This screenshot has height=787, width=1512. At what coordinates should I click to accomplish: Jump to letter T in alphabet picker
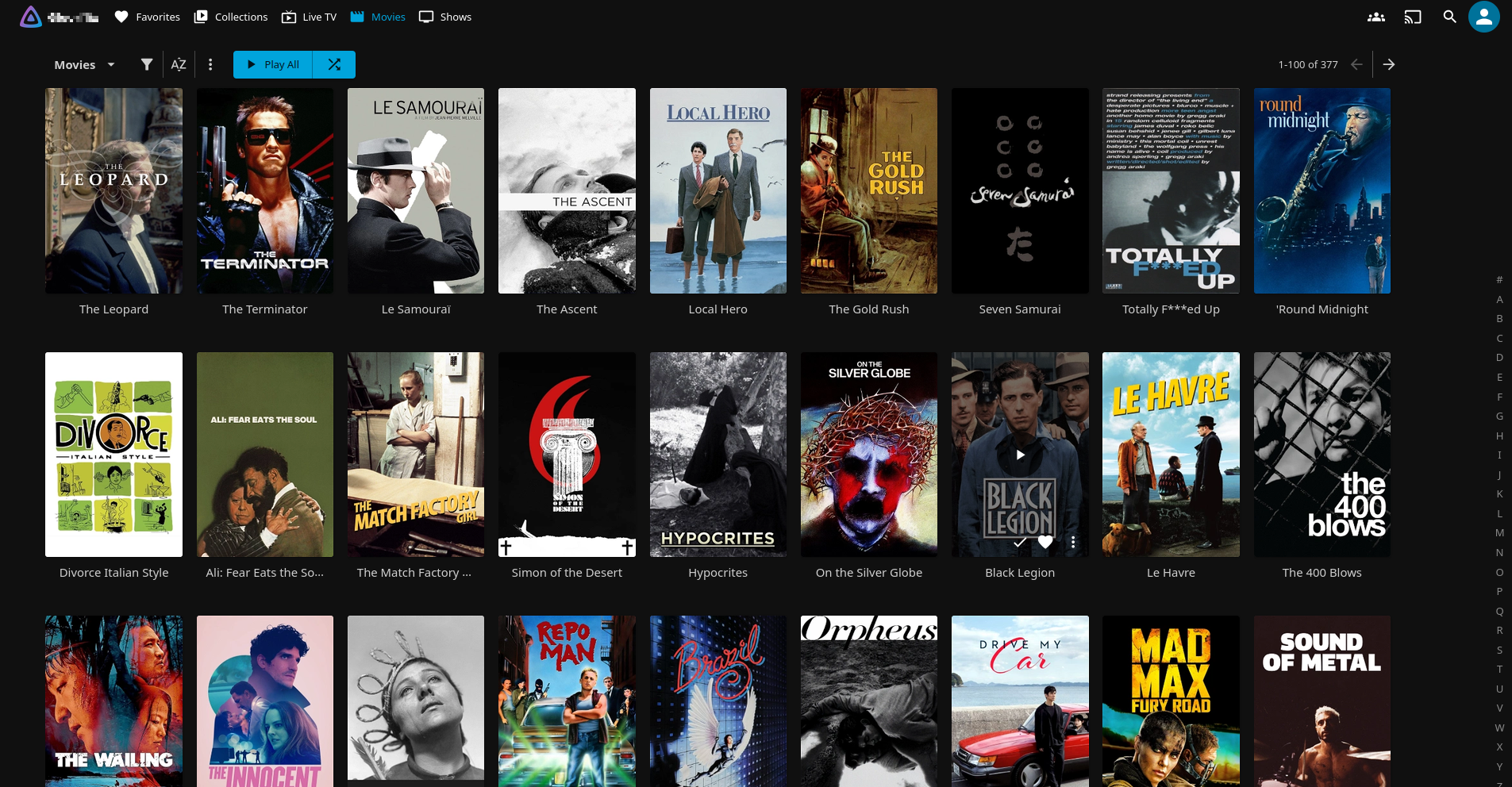click(1499, 670)
